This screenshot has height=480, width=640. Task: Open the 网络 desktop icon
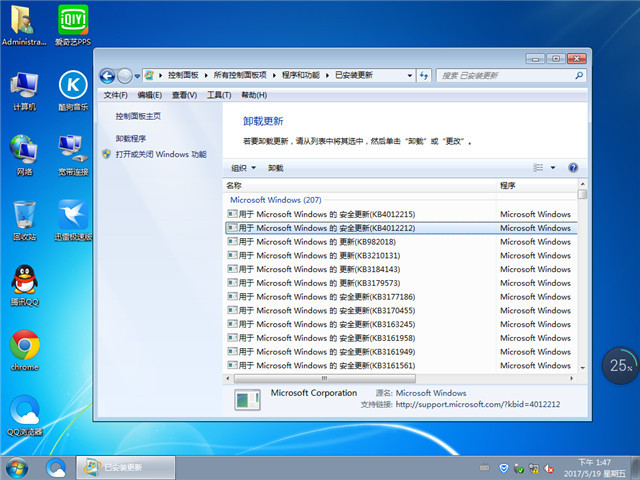pos(24,156)
